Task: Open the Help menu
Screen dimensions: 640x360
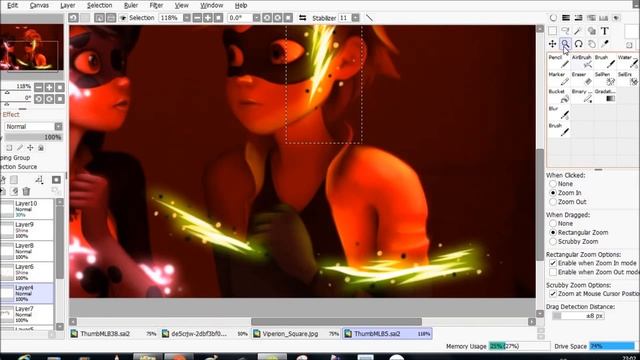Action: point(241,5)
